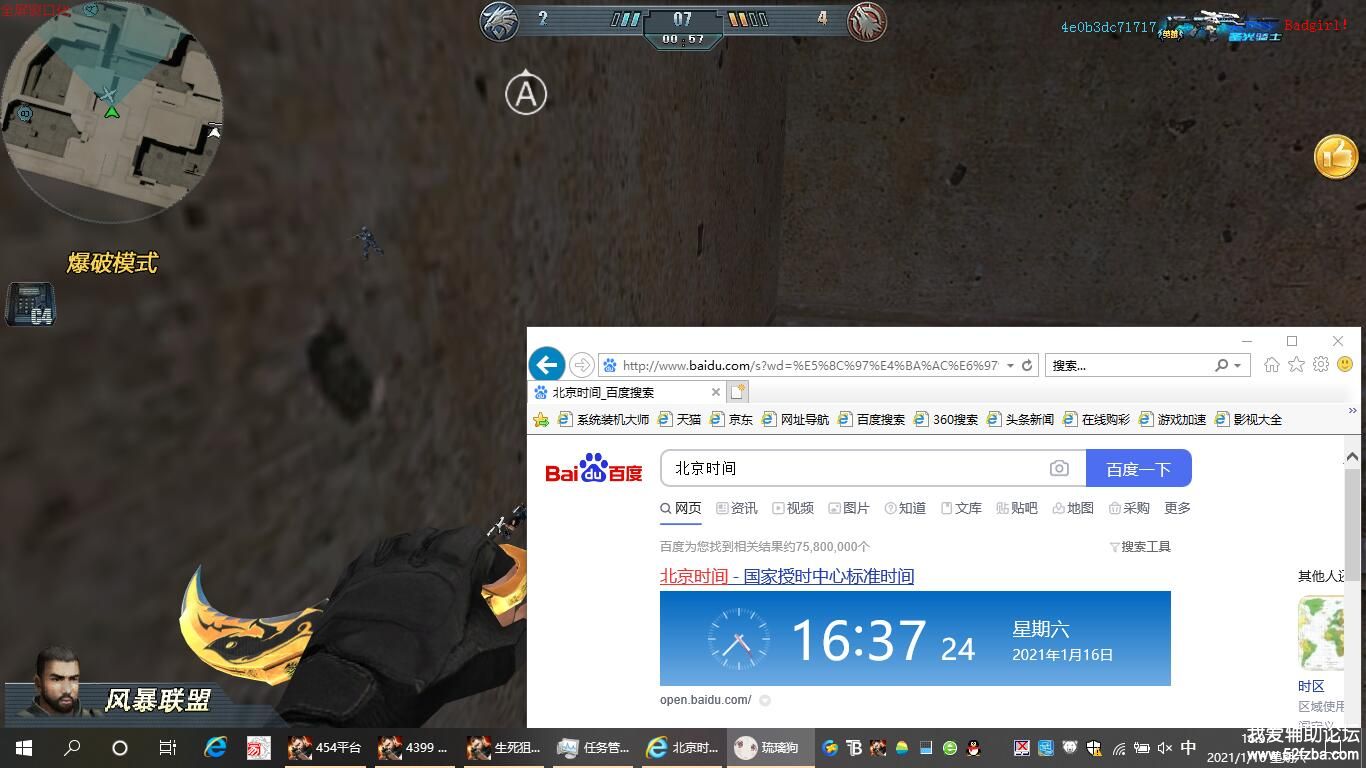Click the 百度一下 search button
This screenshot has height=768, width=1366.
[x=1138, y=468]
